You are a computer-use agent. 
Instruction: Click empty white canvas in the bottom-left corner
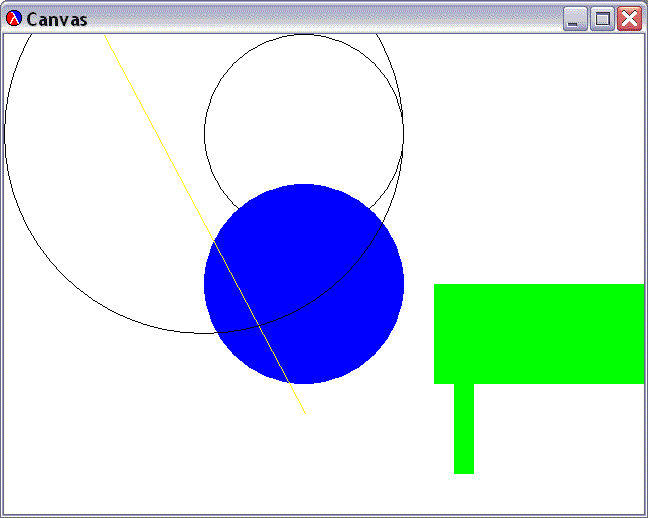pyautogui.click(x=40, y=480)
